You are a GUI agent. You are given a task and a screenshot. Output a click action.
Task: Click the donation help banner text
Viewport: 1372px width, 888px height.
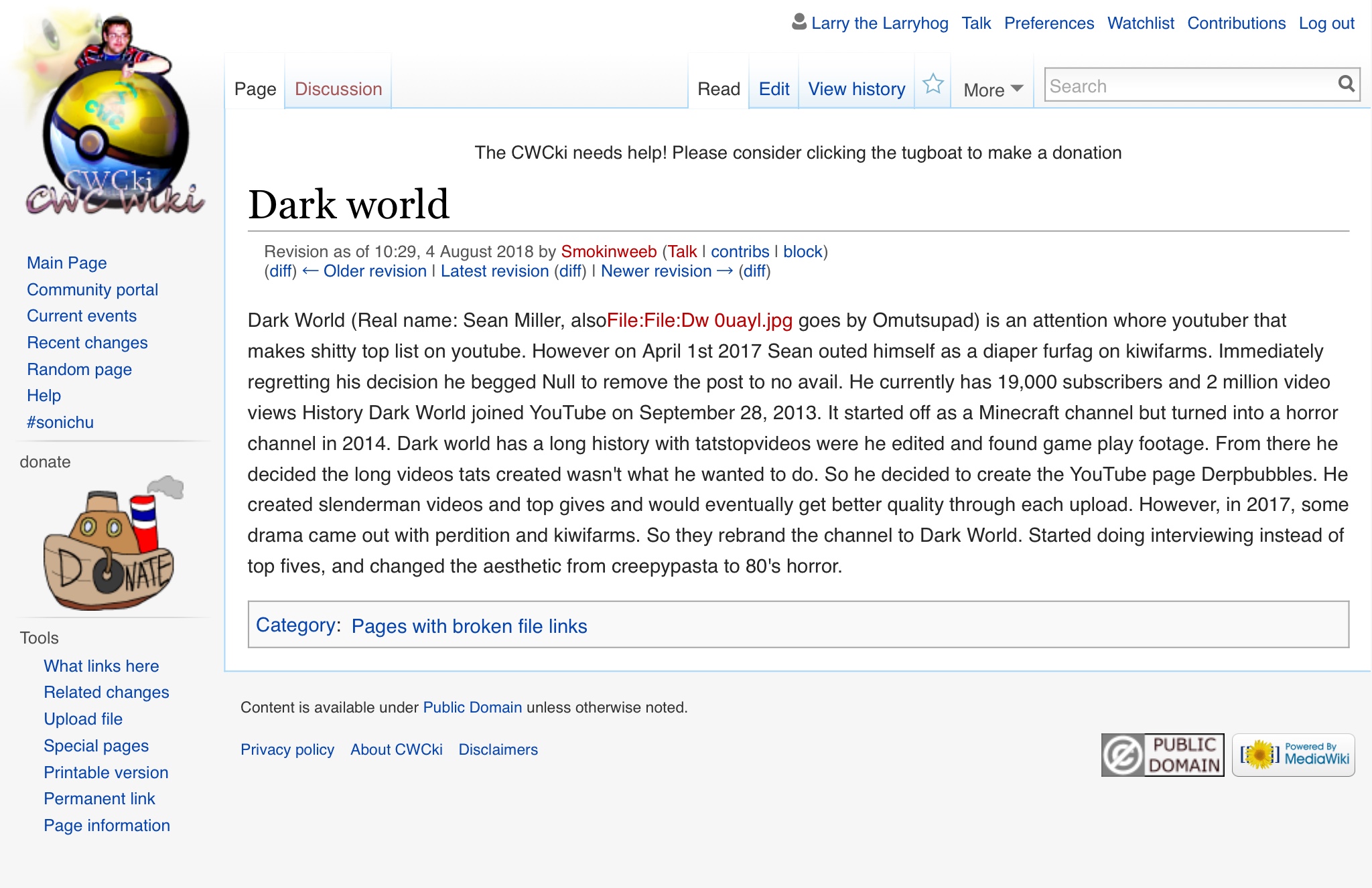[x=798, y=153]
